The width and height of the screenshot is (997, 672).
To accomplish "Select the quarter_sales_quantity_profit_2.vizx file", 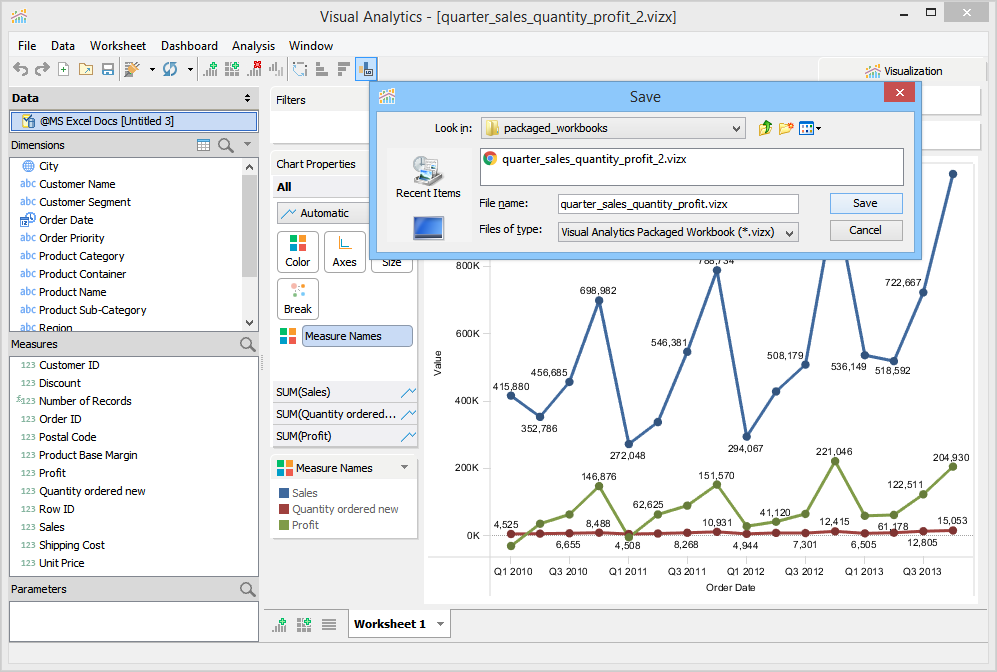I will (586, 159).
